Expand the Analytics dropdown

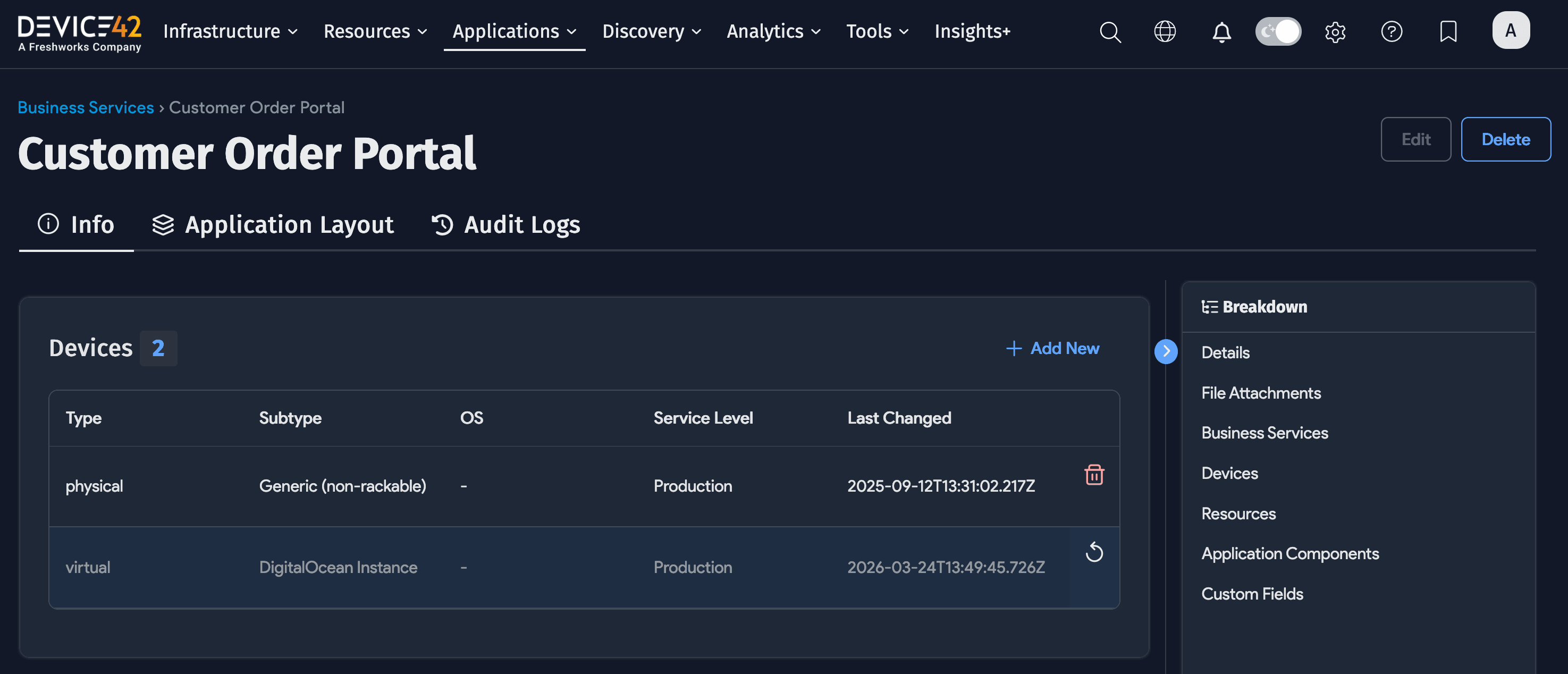click(773, 32)
